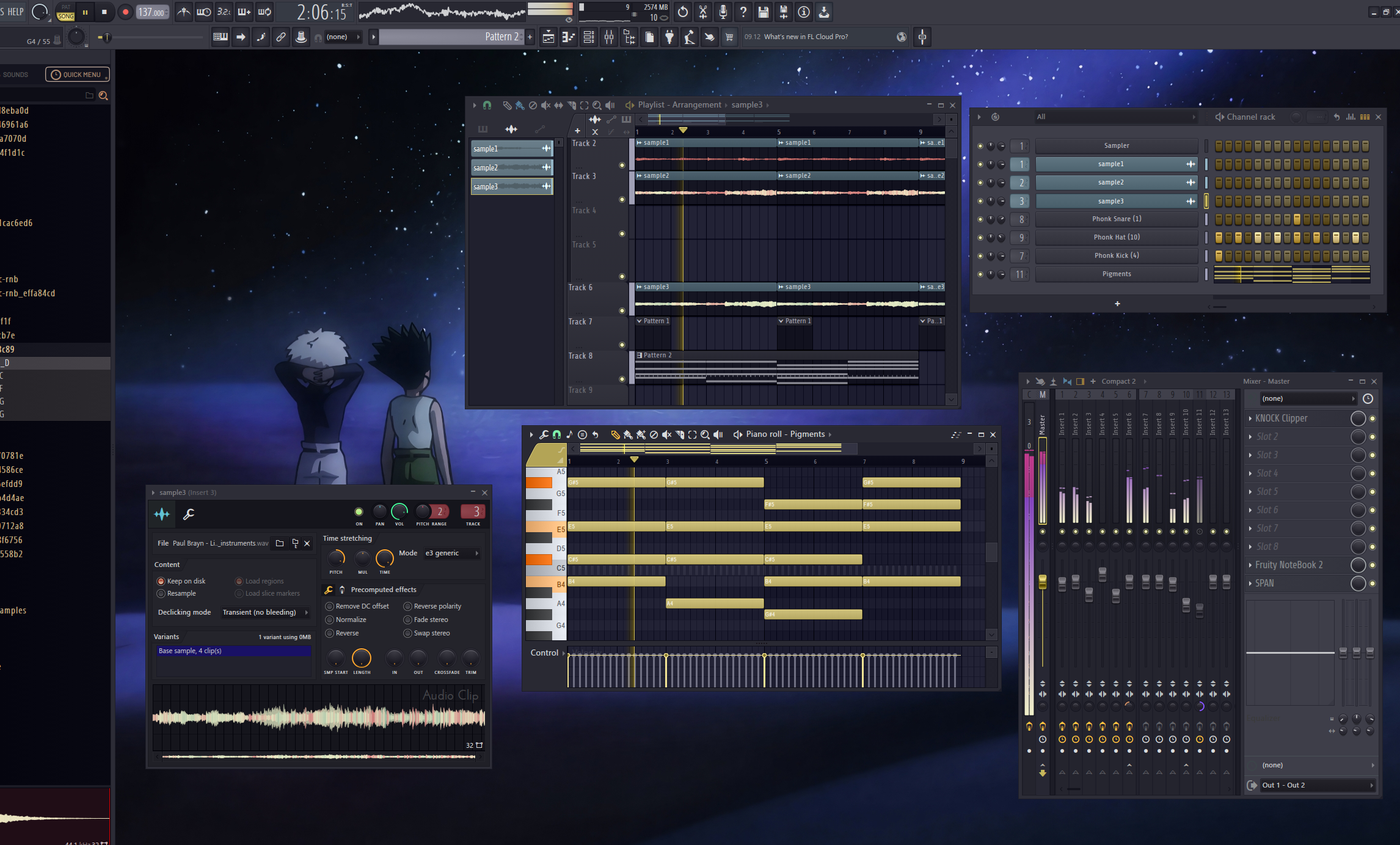Stop playback with the stop button
Image resolution: width=1400 pixels, height=845 pixels.
[x=104, y=12]
